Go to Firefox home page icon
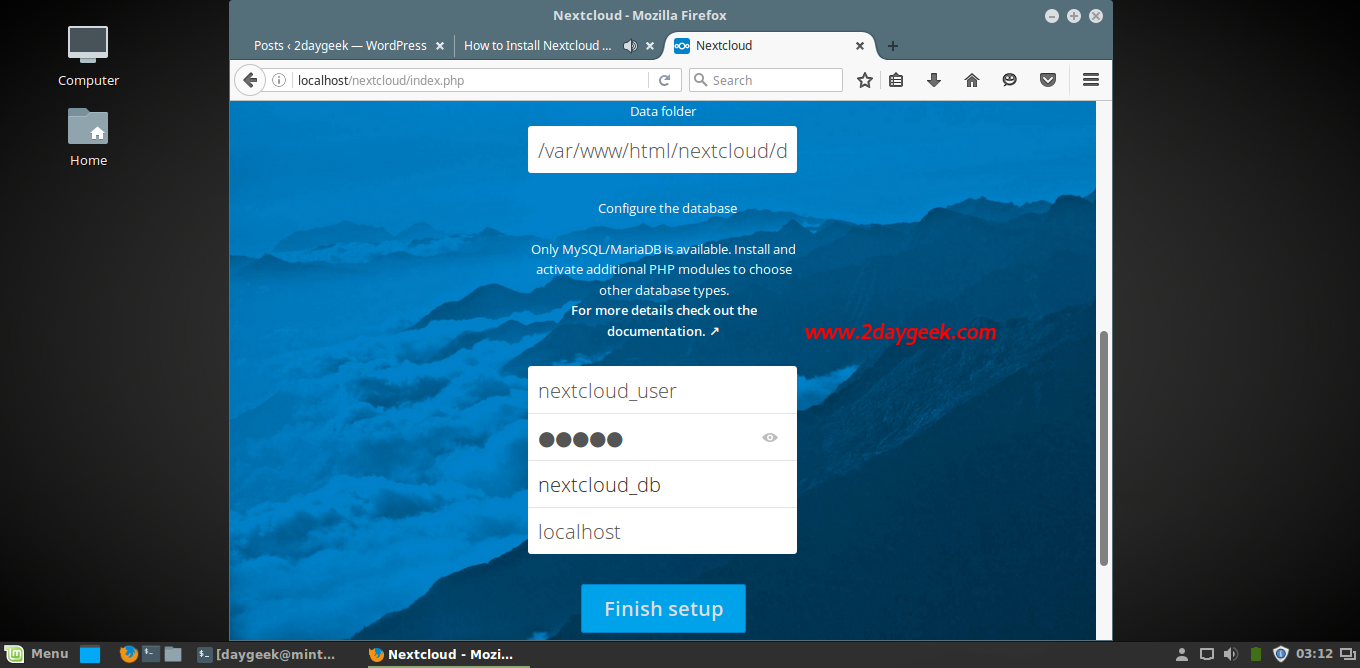The width and height of the screenshot is (1360, 668). (x=972, y=80)
